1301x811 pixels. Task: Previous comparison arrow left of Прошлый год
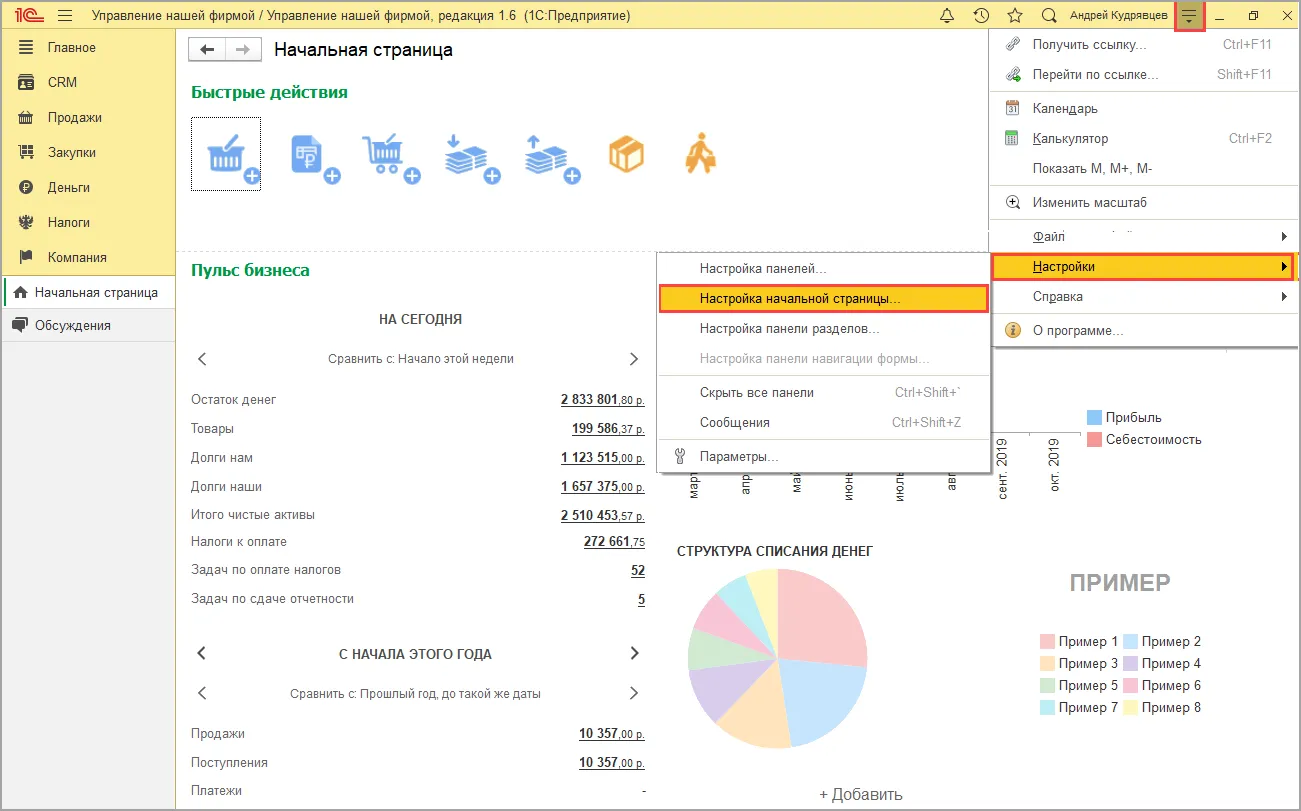coord(202,693)
